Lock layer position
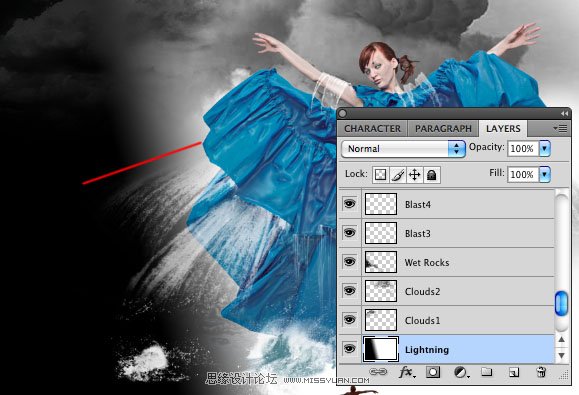Image resolution: width=579 pixels, height=395 pixels. [415, 175]
